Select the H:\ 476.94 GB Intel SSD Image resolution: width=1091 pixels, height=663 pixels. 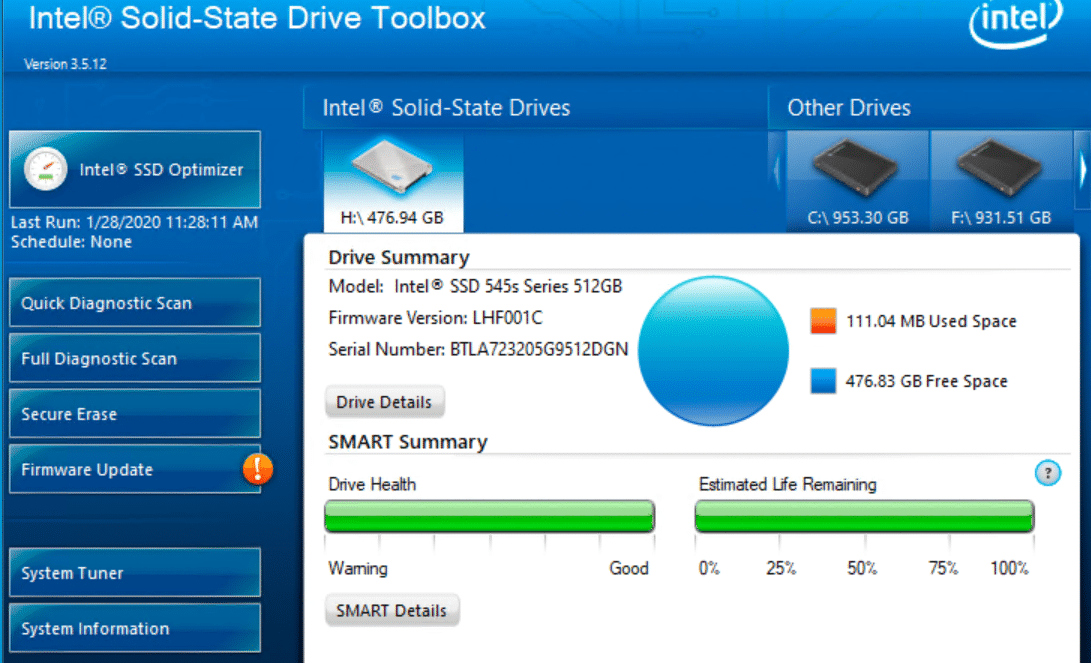point(393,182)
